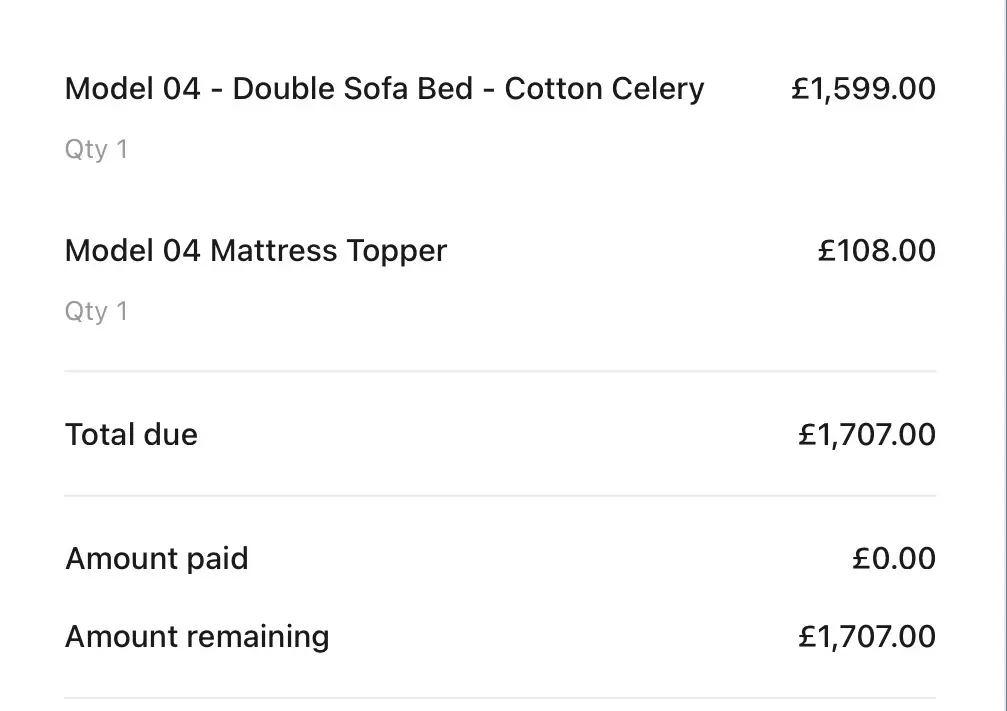Click "Model 04" in the Sofa Bed line
This screenshot has height=711, width=1007.
(133, 89)
